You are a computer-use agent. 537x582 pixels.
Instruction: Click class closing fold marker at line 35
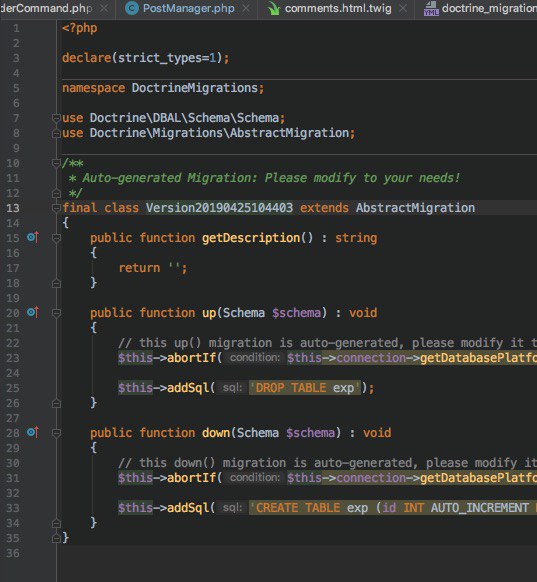coord(56,538)
